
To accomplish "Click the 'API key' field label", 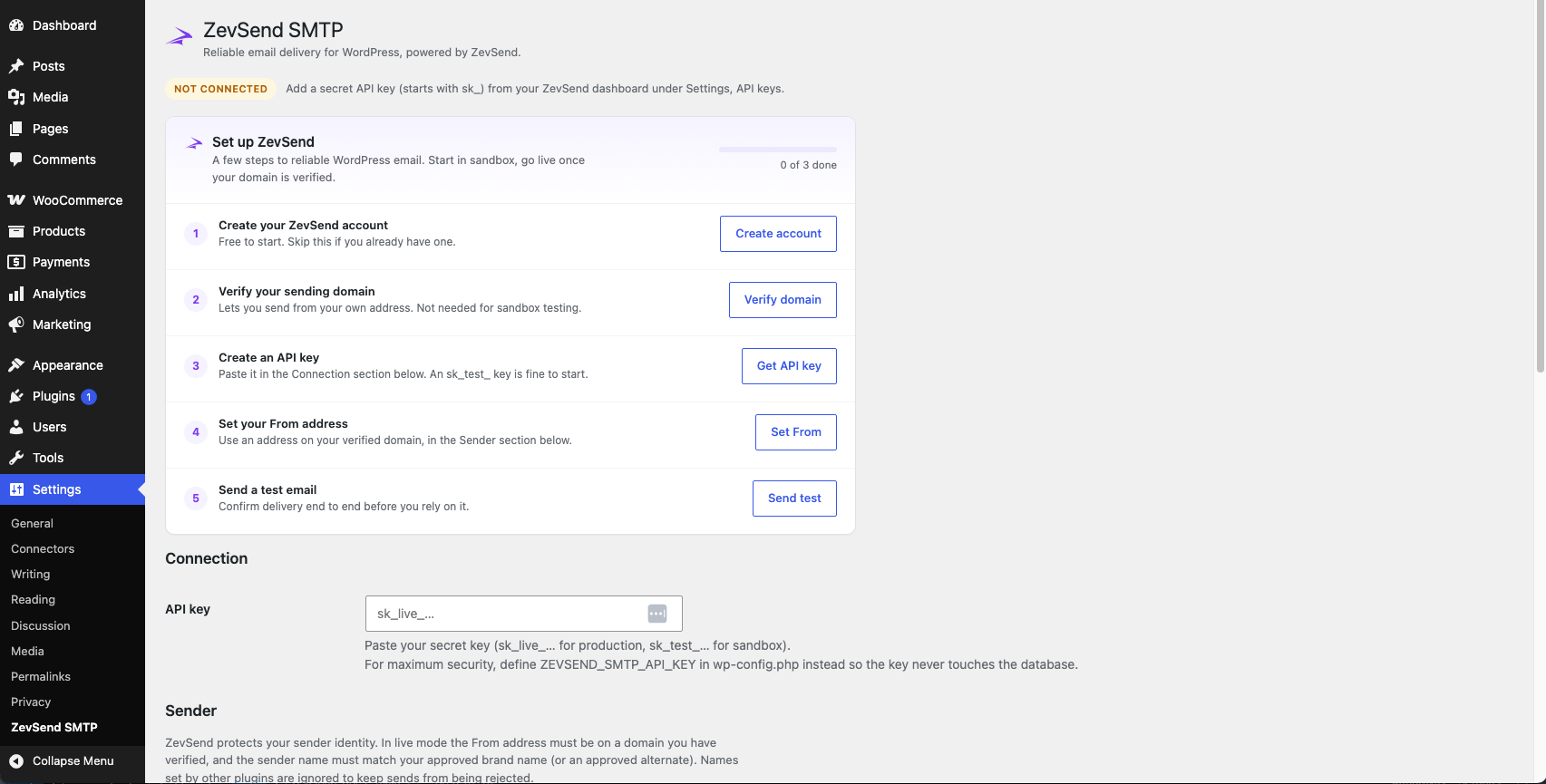I will coord(188,609).
